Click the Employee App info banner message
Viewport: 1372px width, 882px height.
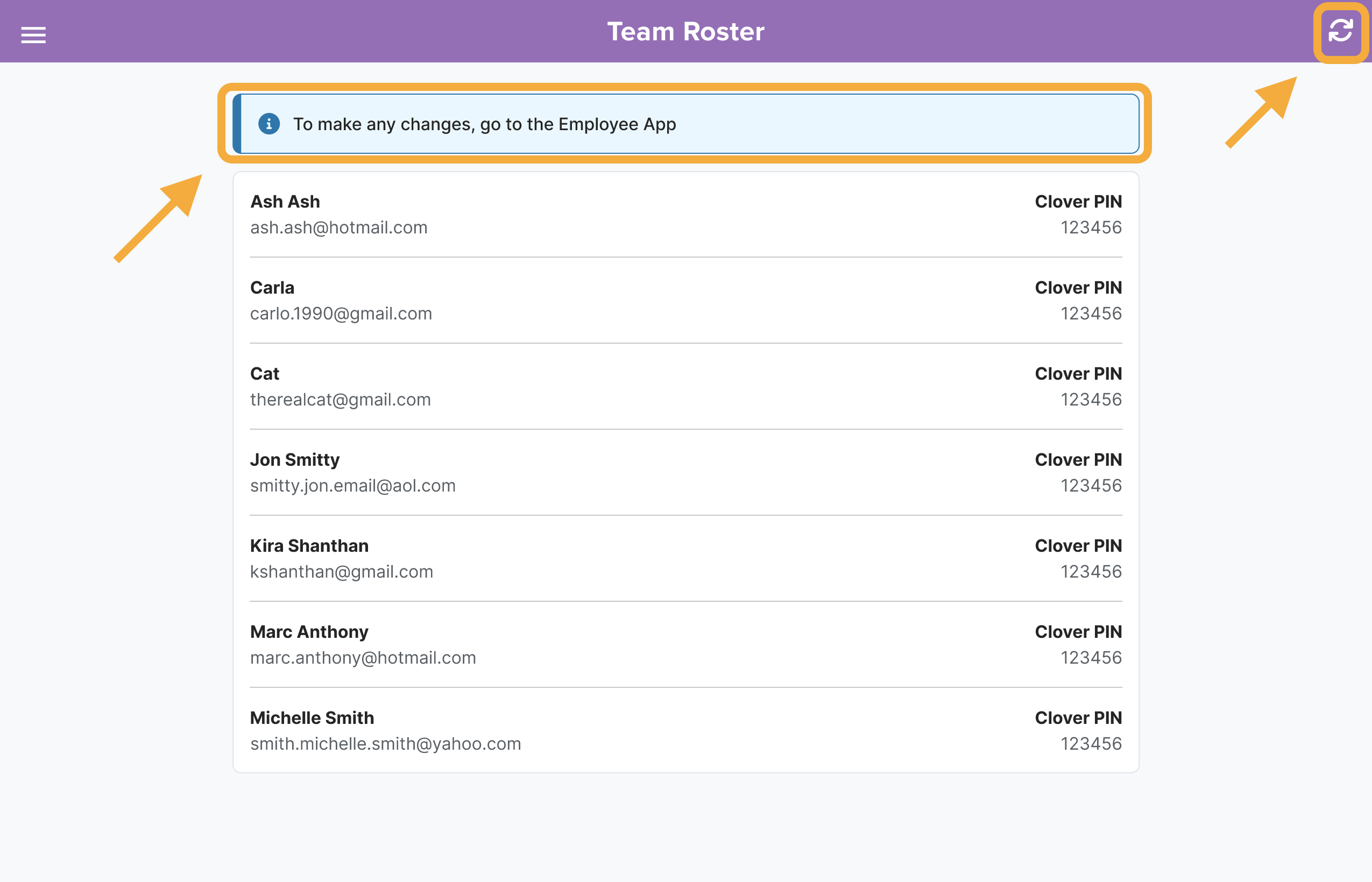click(484, 124)
